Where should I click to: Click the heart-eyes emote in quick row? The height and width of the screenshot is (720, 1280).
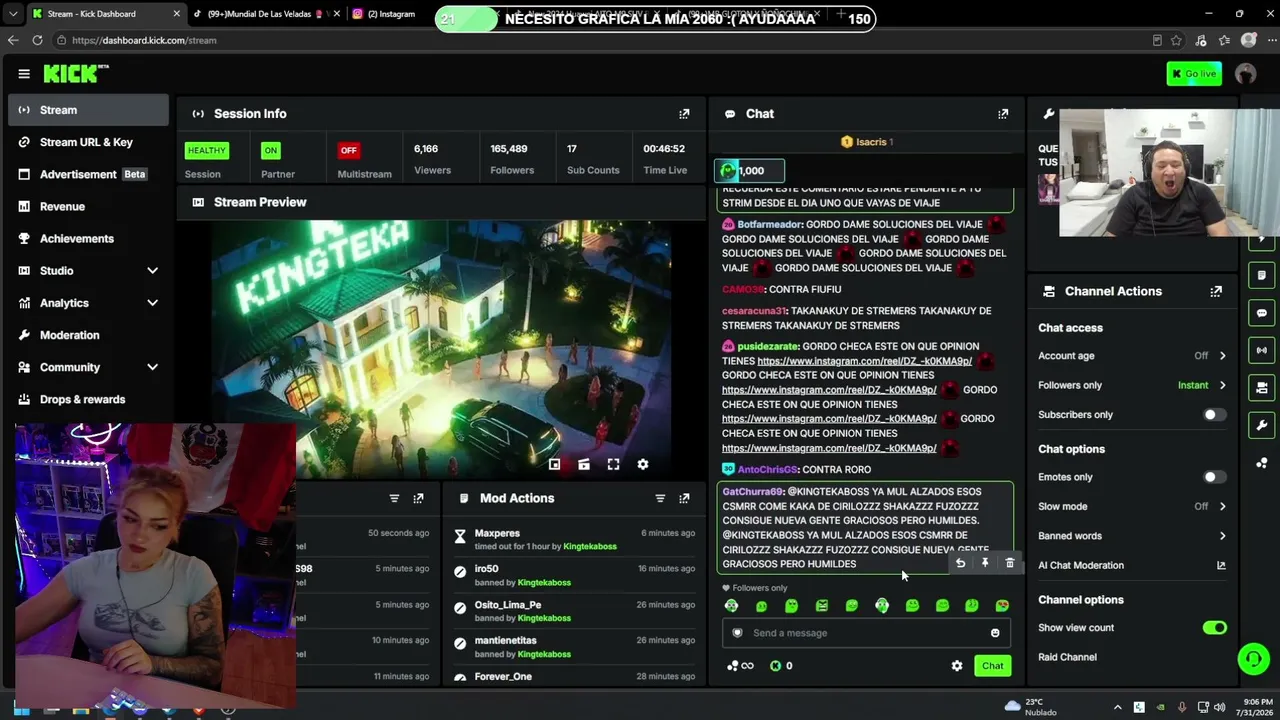[x=1002, y=606]
